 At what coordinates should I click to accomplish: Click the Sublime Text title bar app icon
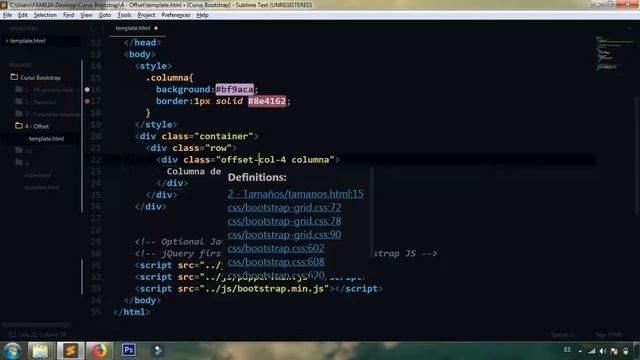click(x=4, y=5)
